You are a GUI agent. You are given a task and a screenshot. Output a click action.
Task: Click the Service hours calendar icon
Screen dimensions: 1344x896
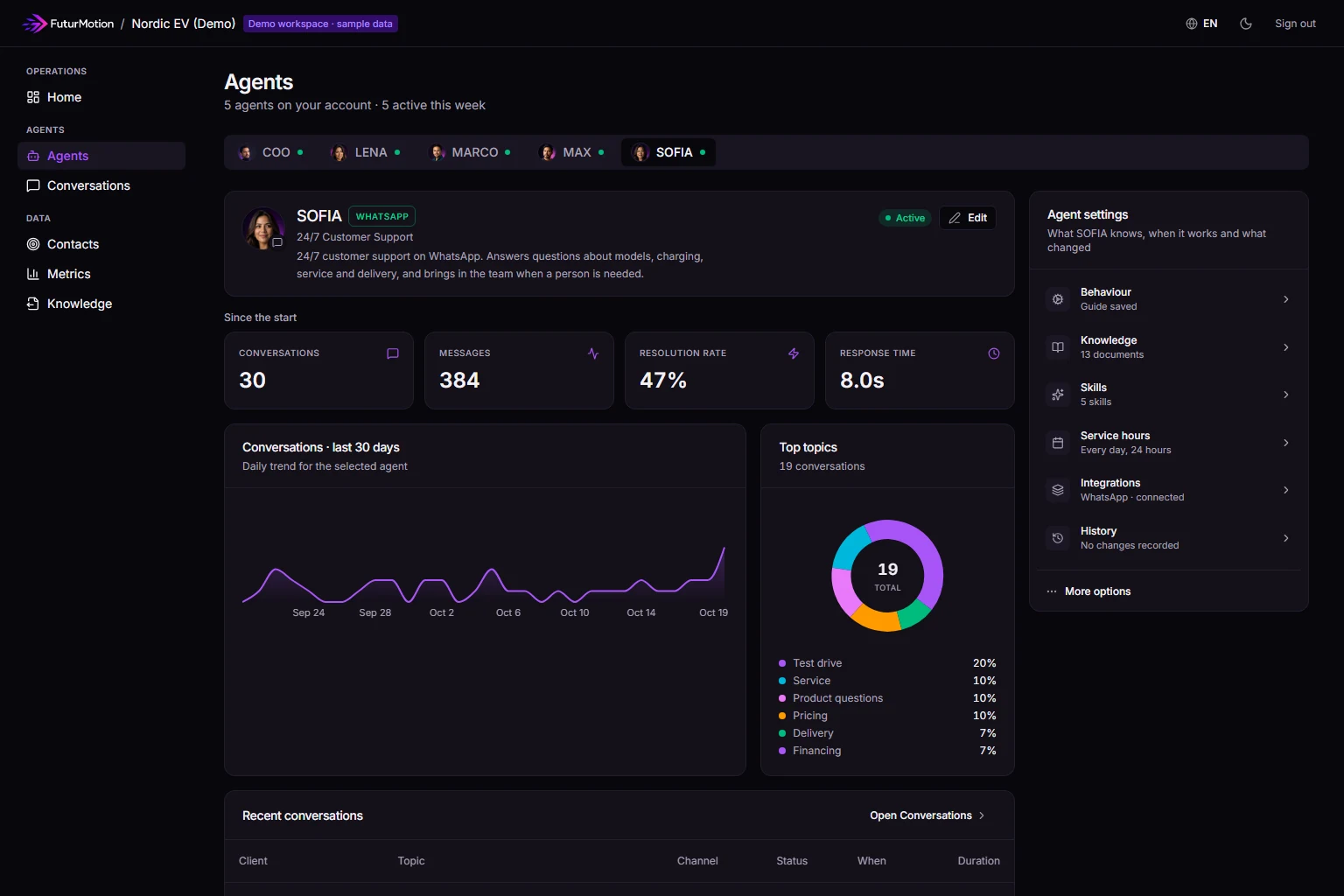click(1058, 443)
